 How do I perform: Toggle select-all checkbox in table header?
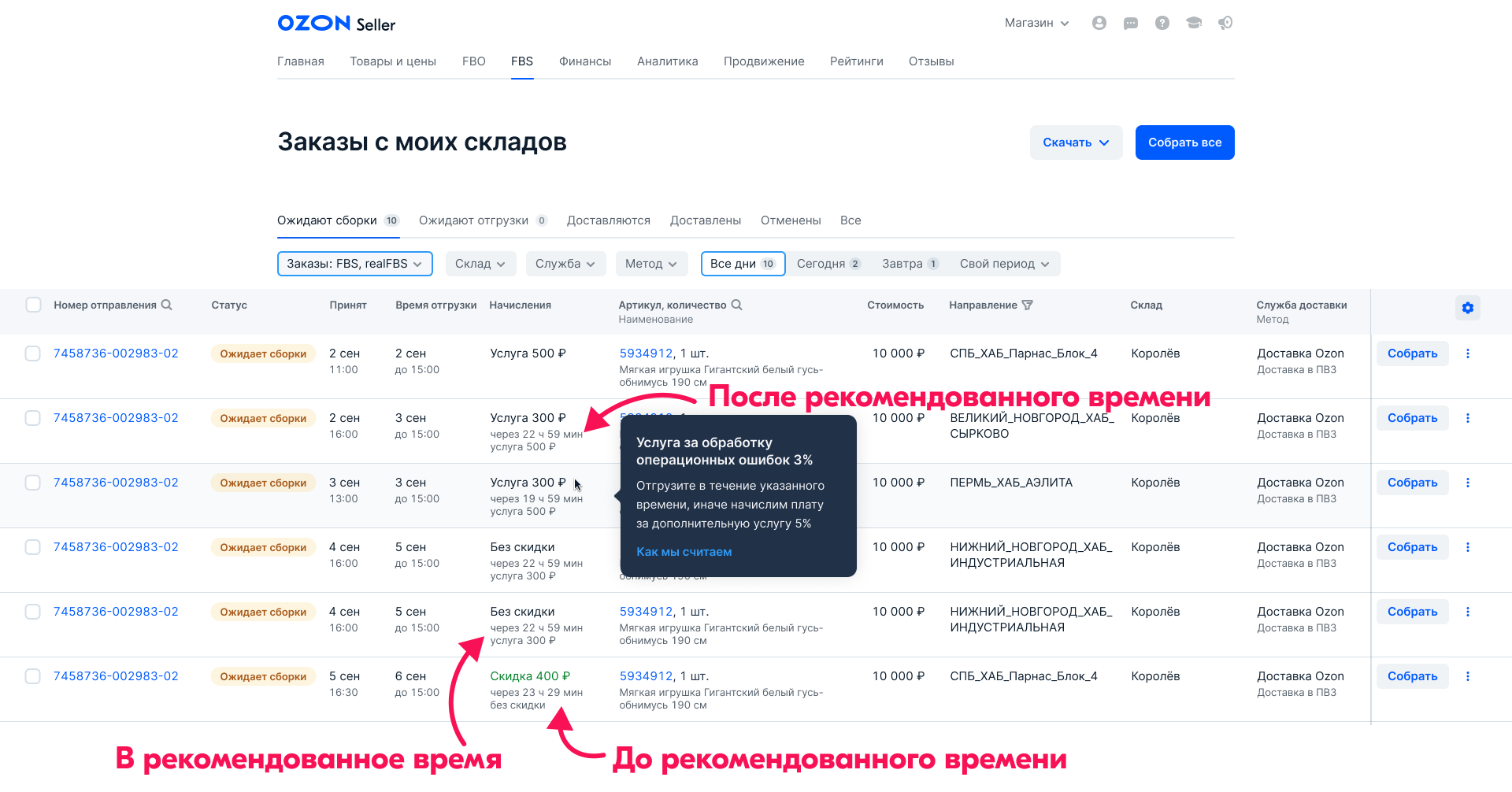click(33, 305)
